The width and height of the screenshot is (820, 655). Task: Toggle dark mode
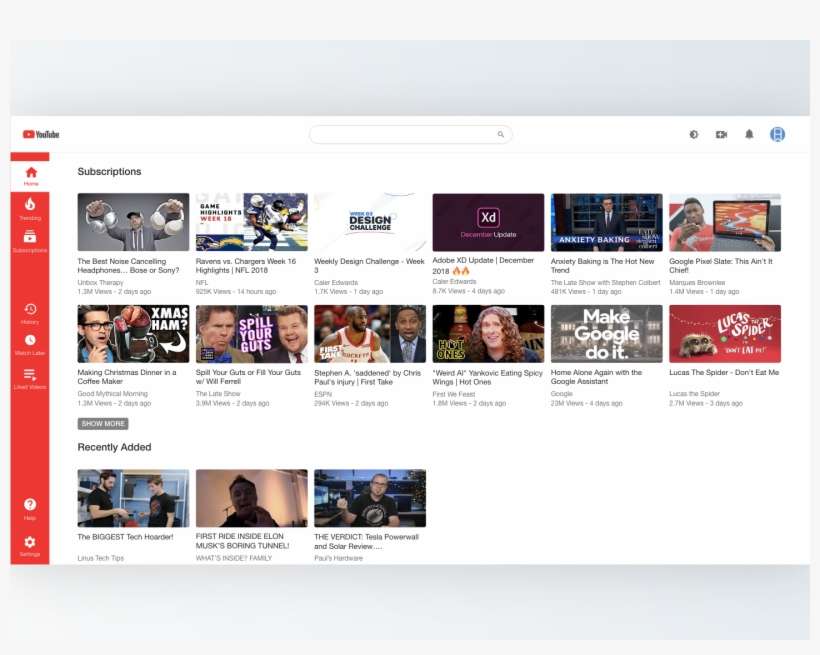pos(694,133)
